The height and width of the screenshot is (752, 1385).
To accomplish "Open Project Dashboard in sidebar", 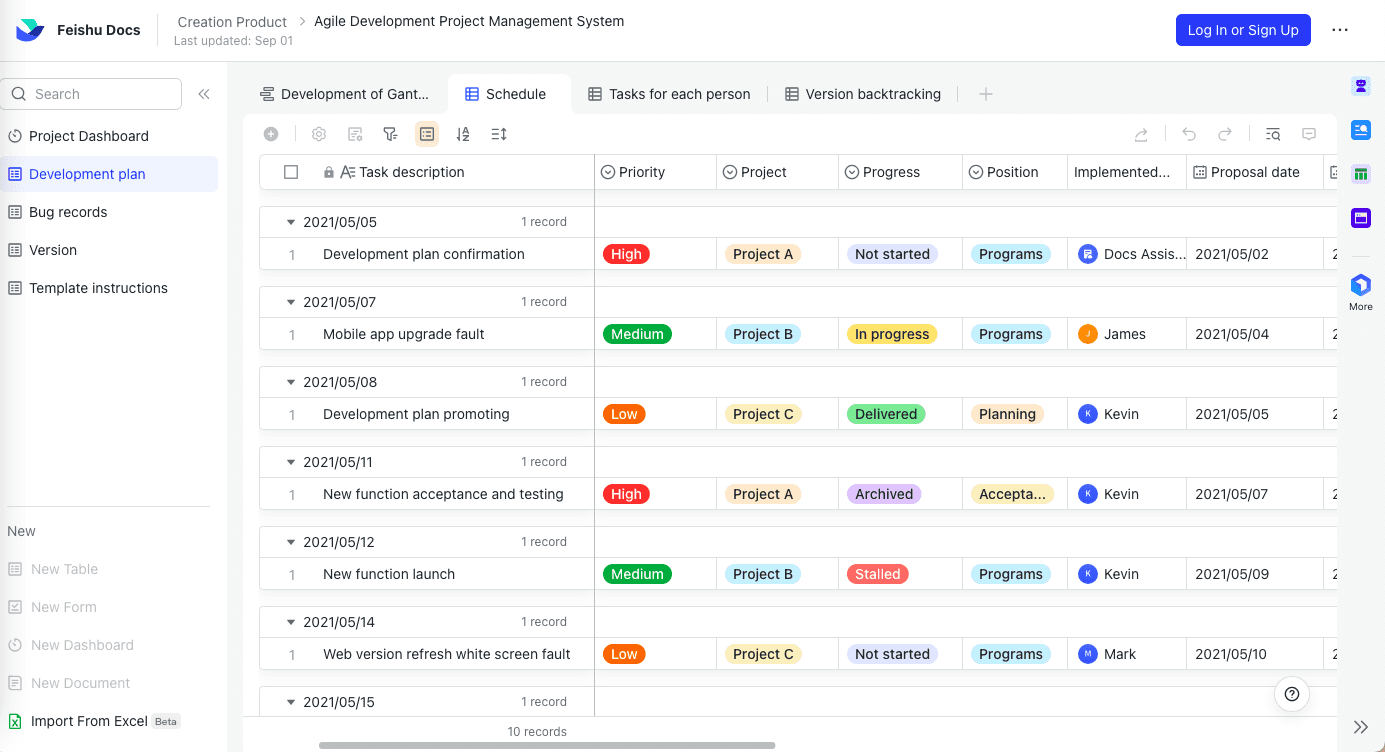I will pyautogui.click(x=109, y=136).
